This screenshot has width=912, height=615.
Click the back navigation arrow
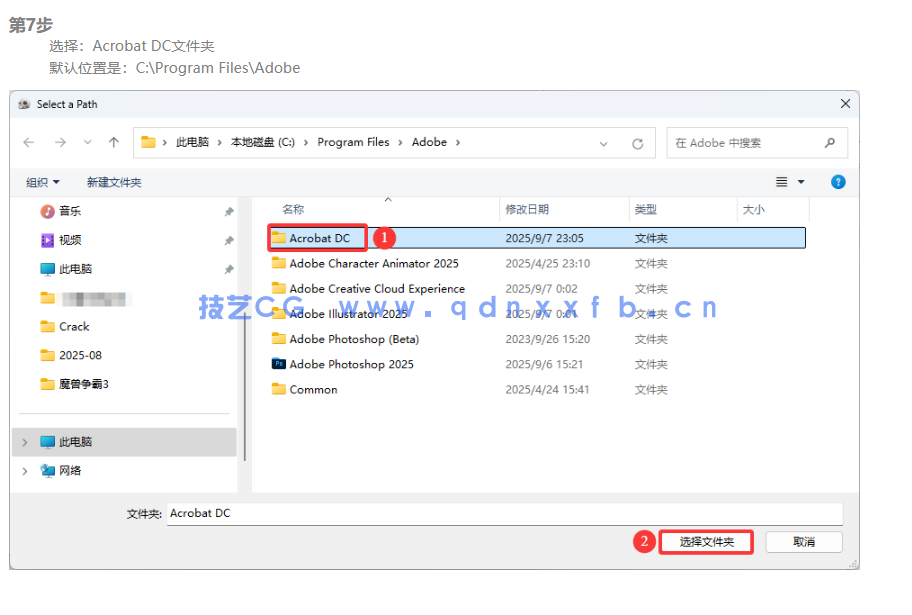point(29,142)
